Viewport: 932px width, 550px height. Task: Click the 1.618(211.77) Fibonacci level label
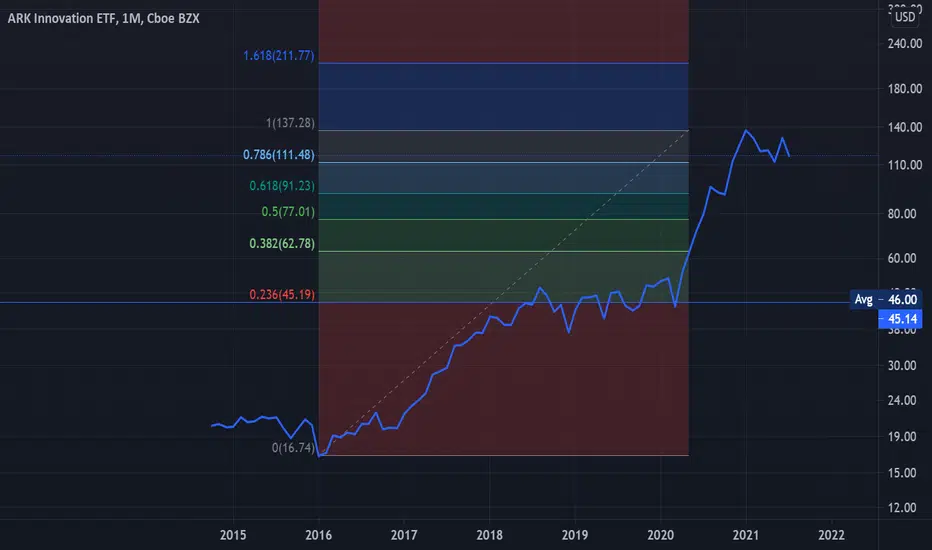point(278,55)
